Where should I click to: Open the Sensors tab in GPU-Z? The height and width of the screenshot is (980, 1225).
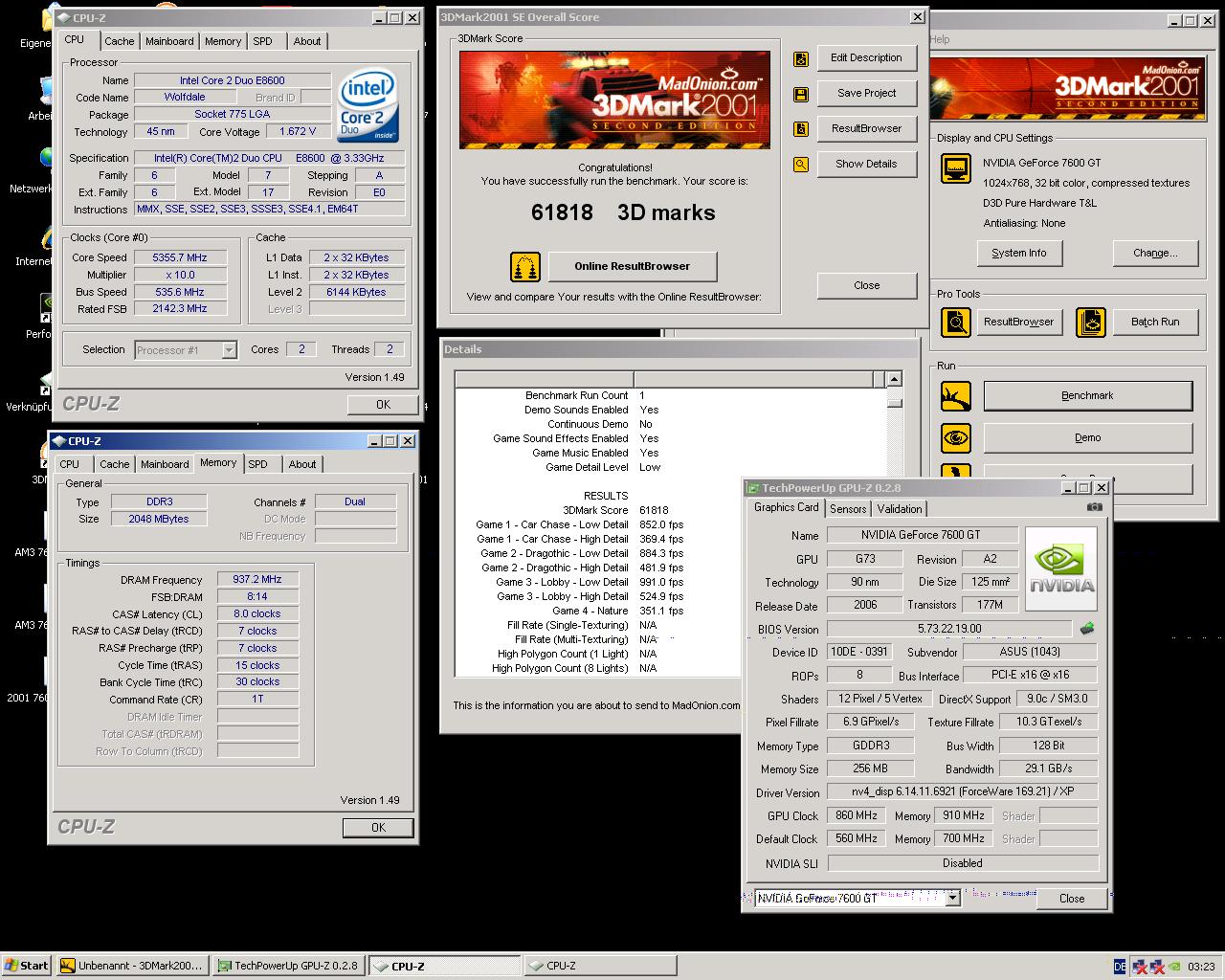pyautogui.click(x=848, y=509)
